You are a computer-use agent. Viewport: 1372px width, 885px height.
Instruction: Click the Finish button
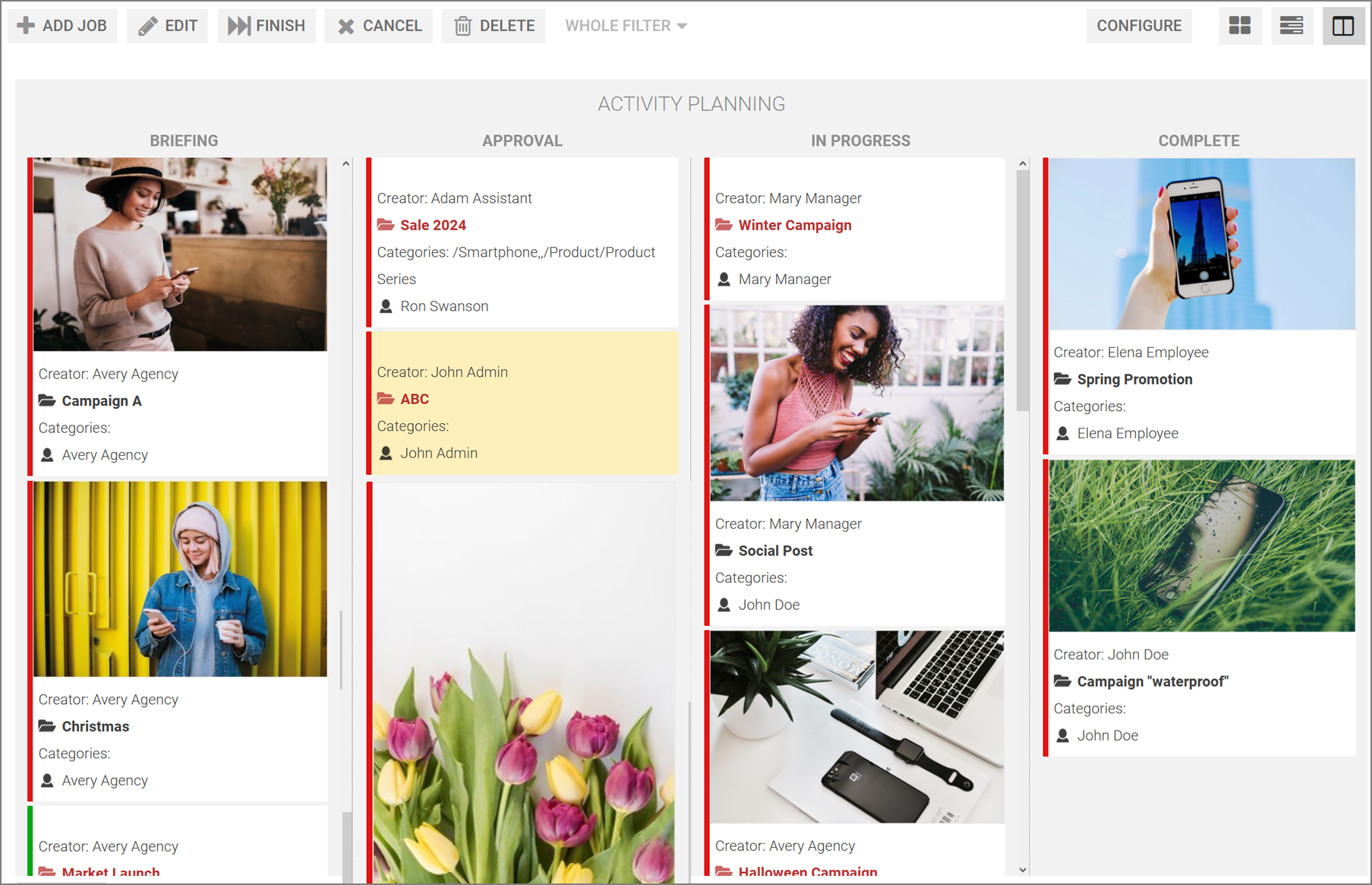(267, 26)
